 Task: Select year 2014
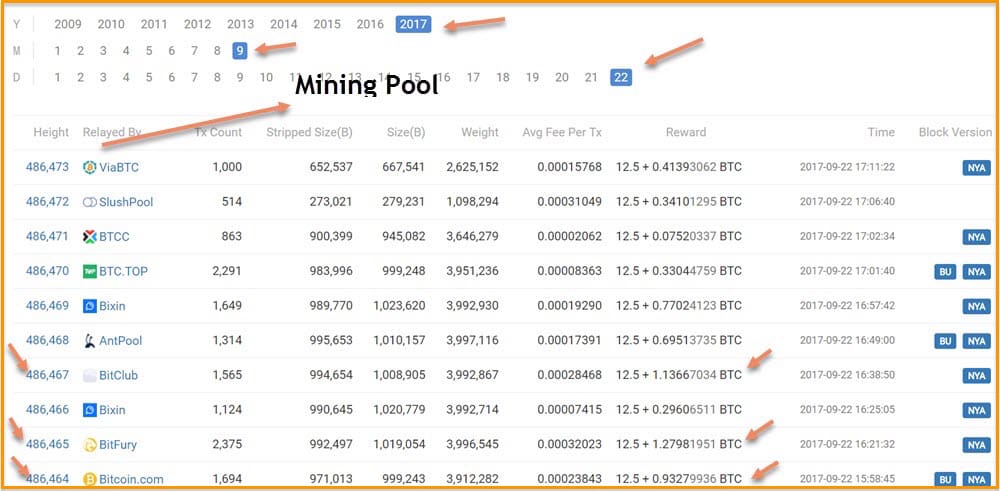(284, 24)
